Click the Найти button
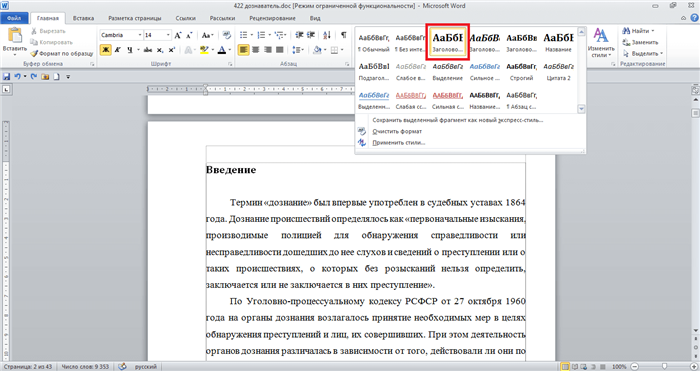The width and height of the screenshot is (700, 371). tap(638, 31)
